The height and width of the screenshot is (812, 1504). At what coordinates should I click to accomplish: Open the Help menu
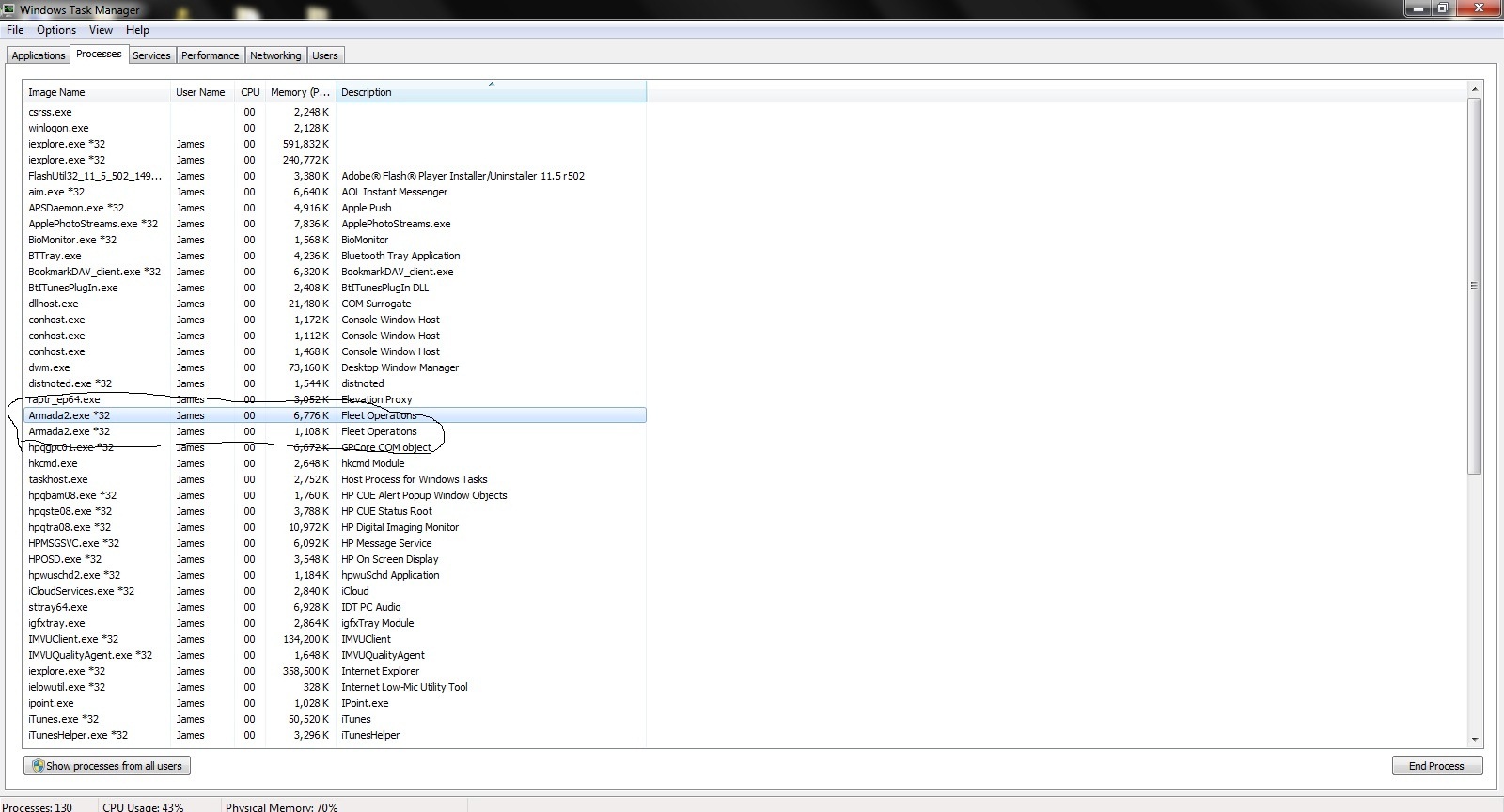137,30
